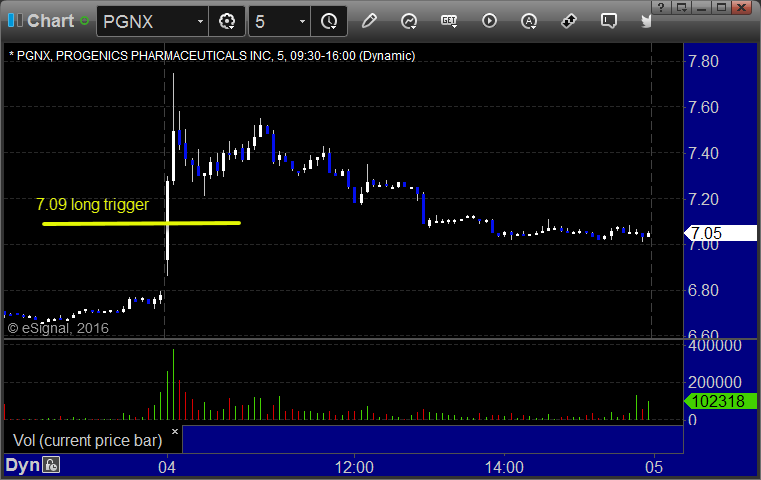Toggle the Dyn lock icon
This screenshot has height=480, width=761.
(50, 465)
